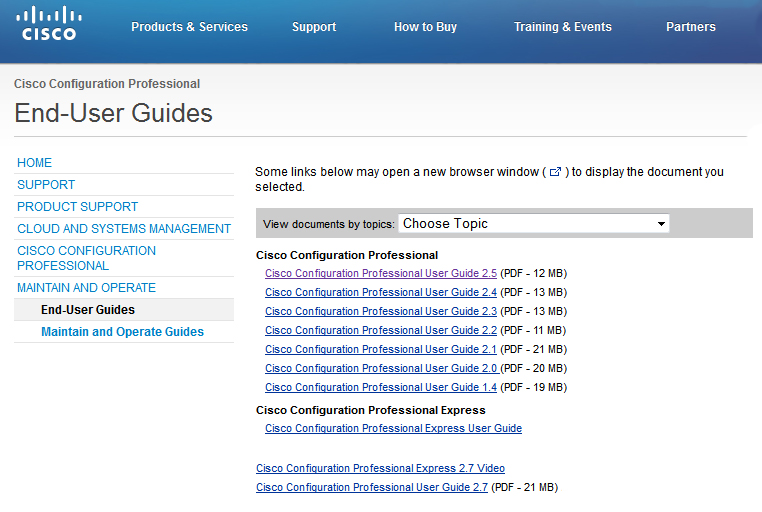Open CLOUD AND SYSTEMS MANAGEMENT link
Screen dimensions: 762x512
[124, 228]
